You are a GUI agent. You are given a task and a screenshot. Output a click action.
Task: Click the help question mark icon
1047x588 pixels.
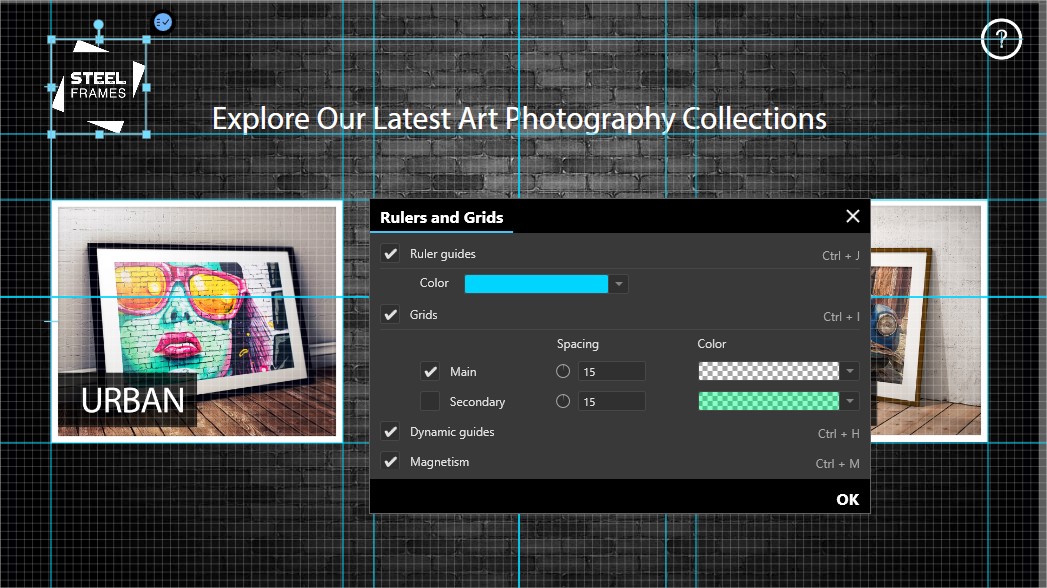[1001, 39]
